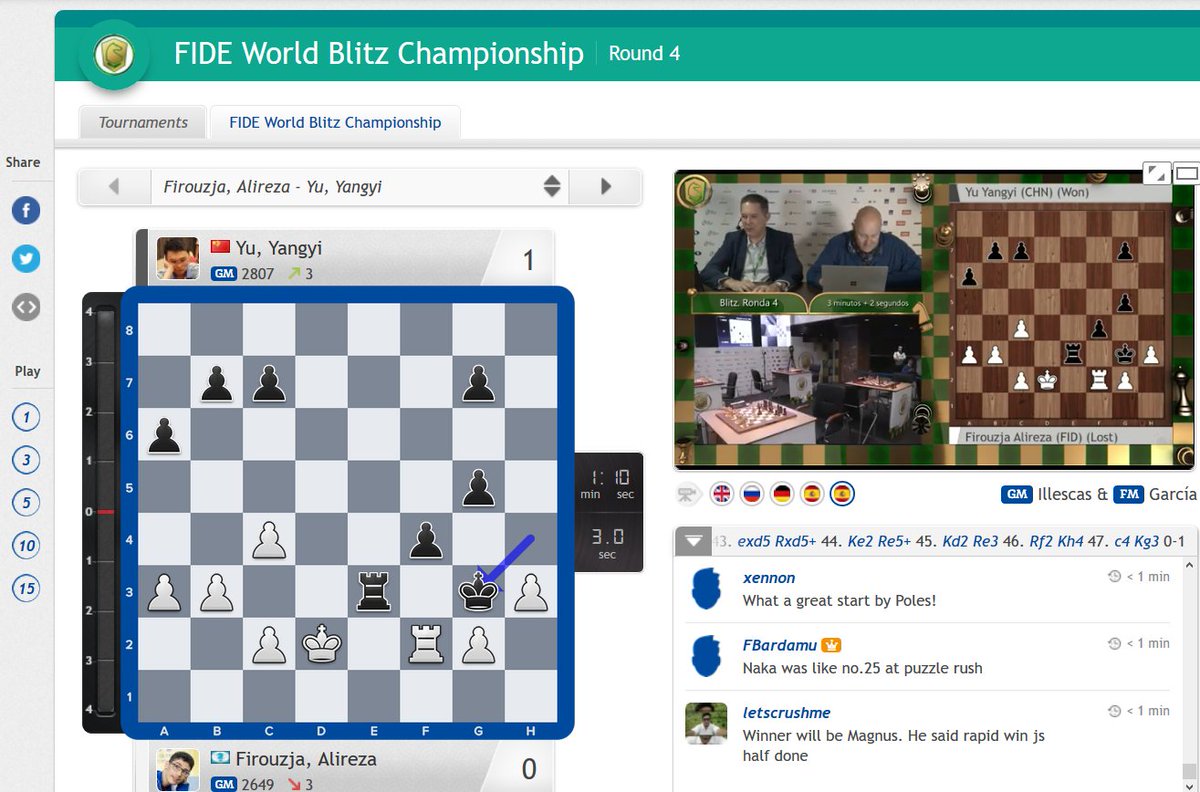Choose the first Spanish commentary flag
1200x792 pixels.
pyautogui.click(x=811, y=494)
